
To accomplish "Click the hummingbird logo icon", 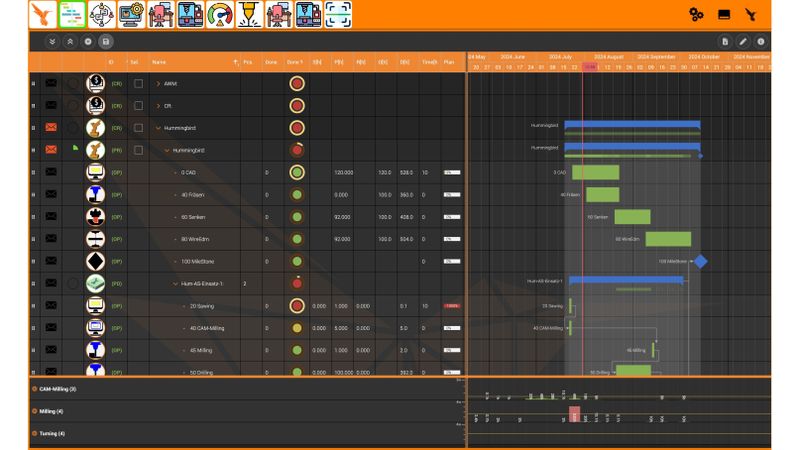I will pyautogui.click(x=42, y=14).
